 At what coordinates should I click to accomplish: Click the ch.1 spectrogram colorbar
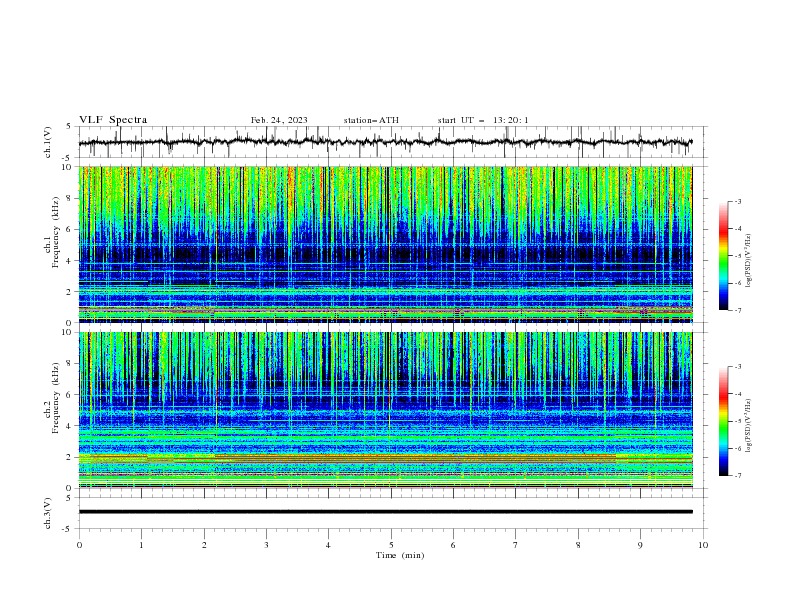click(x=724, y=256)
